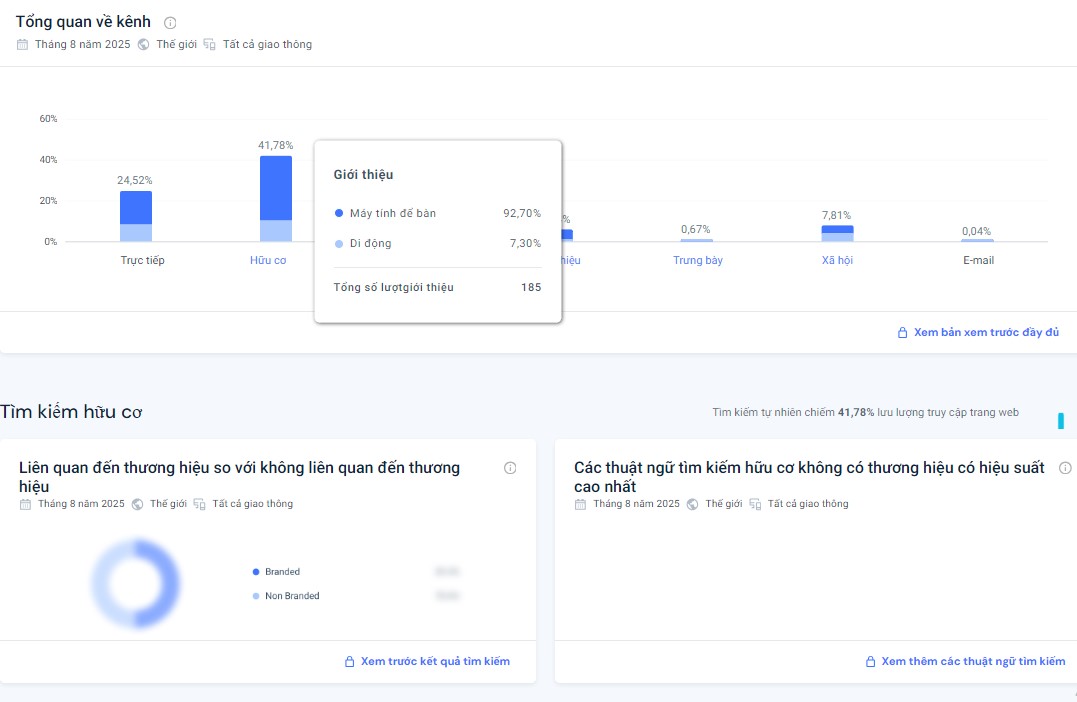Click device icon beside Tất cả giao thông at top
This screenshot has width=1077, height=702.
pyautogui.click(x=209, y=45)
